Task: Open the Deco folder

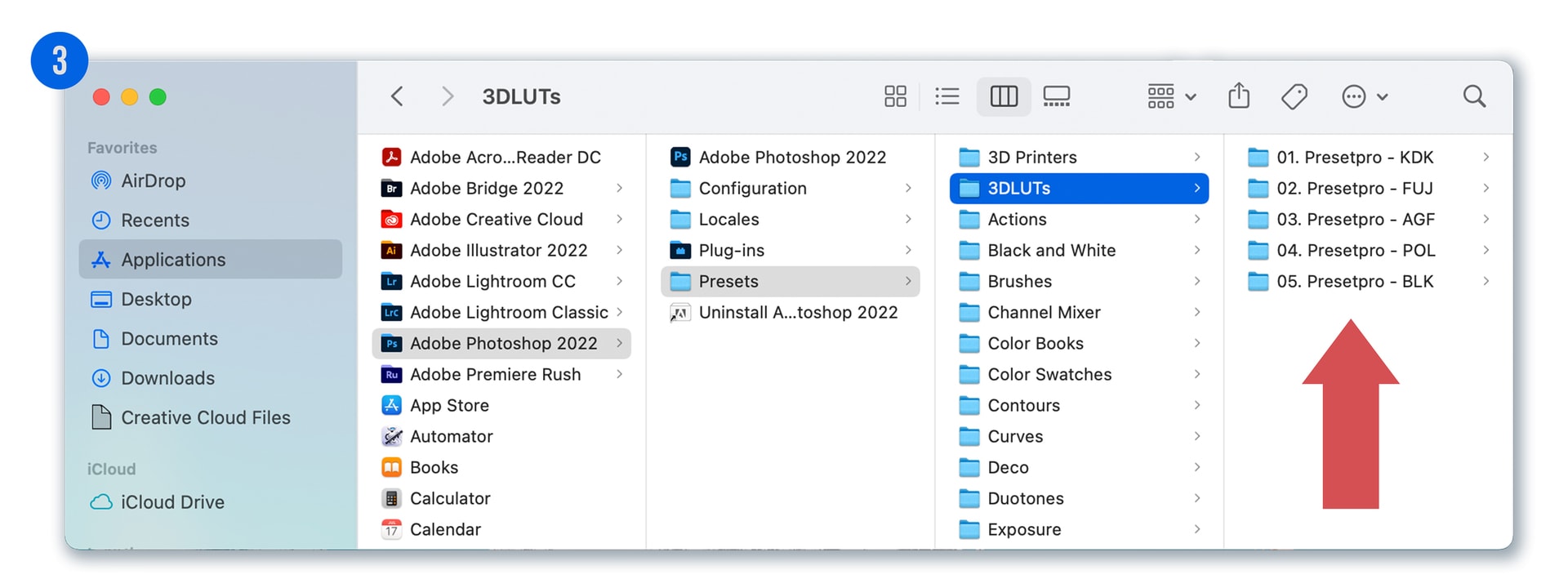Action: pyautogui.click(x=1080, y=467)
